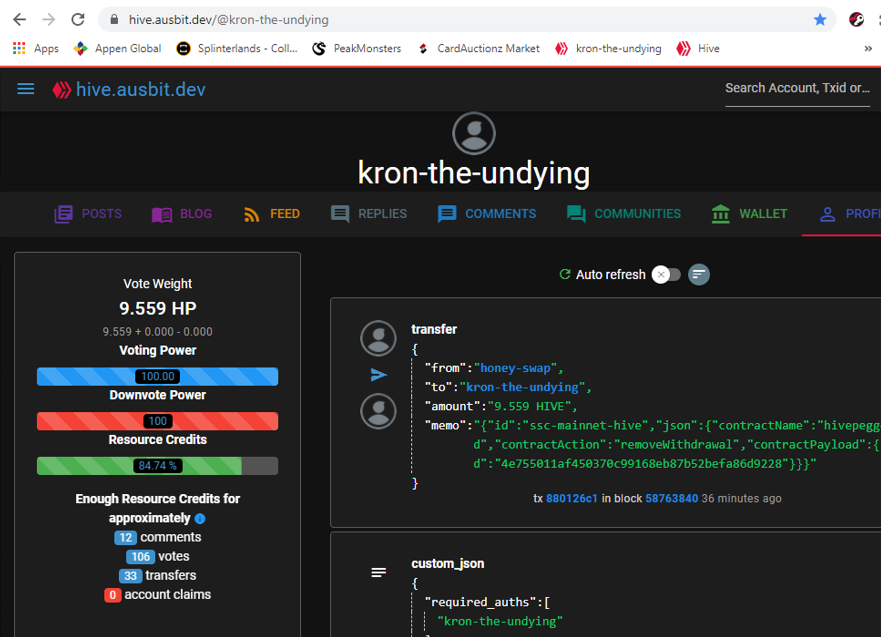Viewport: 881px width, 637px height.
Task: Click recipient avatar in transfer card
Action: click(378, 411)
